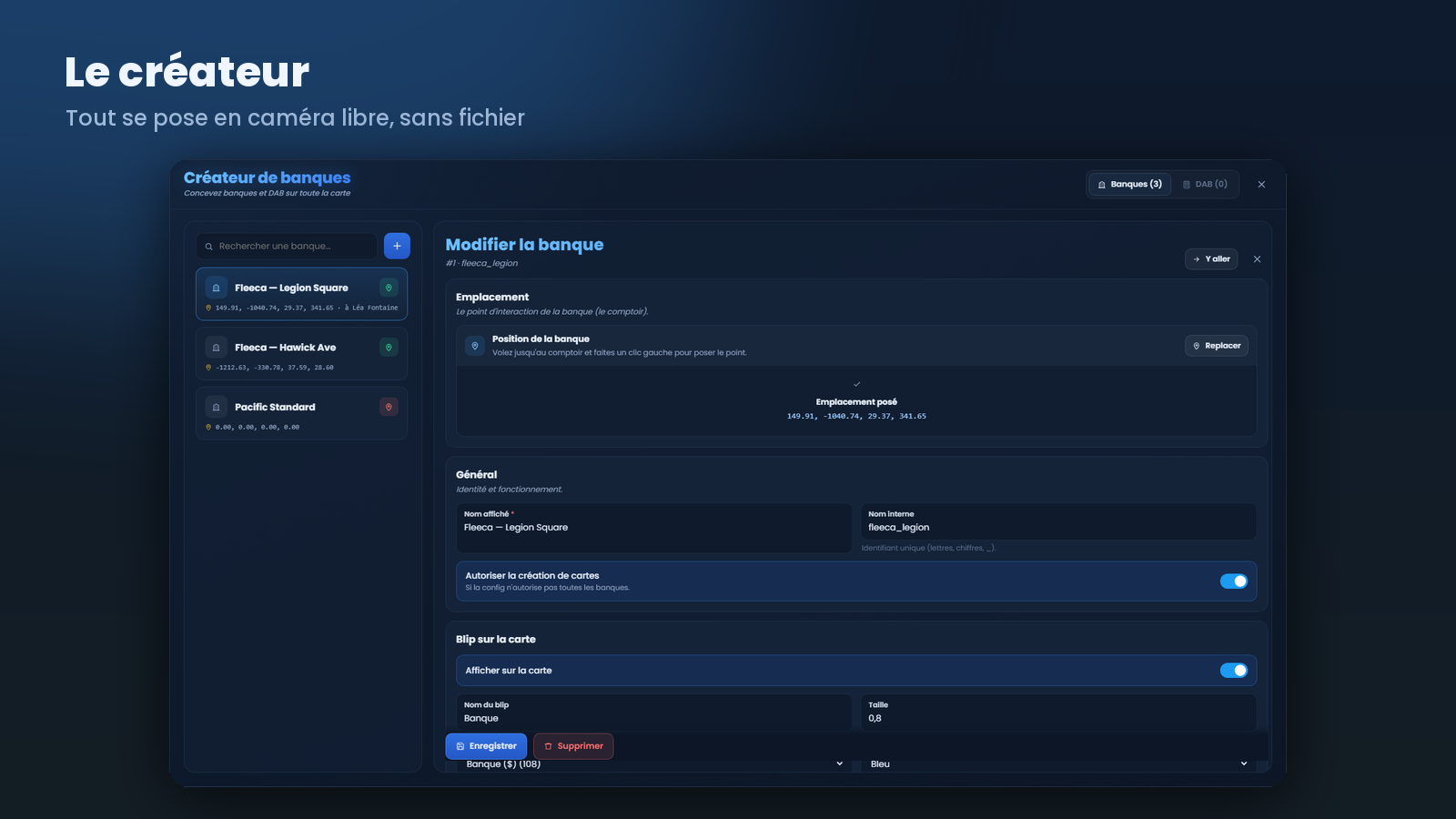Click the green pin icon on Fleeca — Legion Square

pyautogui.click(x=389, y=288)
